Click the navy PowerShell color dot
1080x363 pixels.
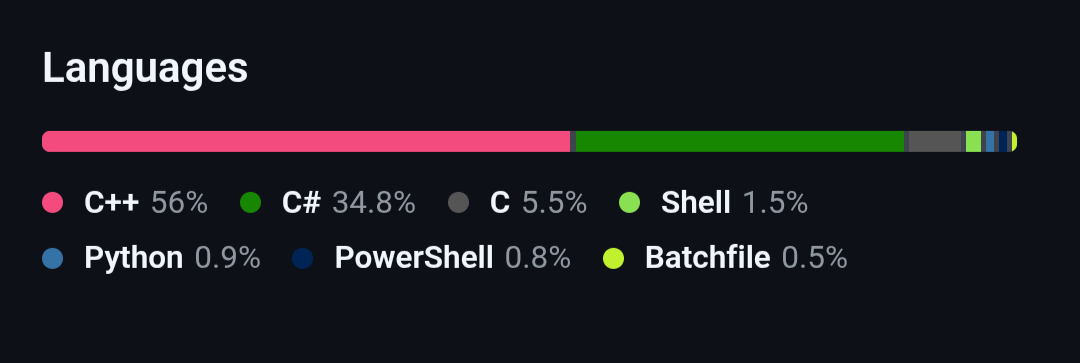pyautogui.click(x=302, y=258)
